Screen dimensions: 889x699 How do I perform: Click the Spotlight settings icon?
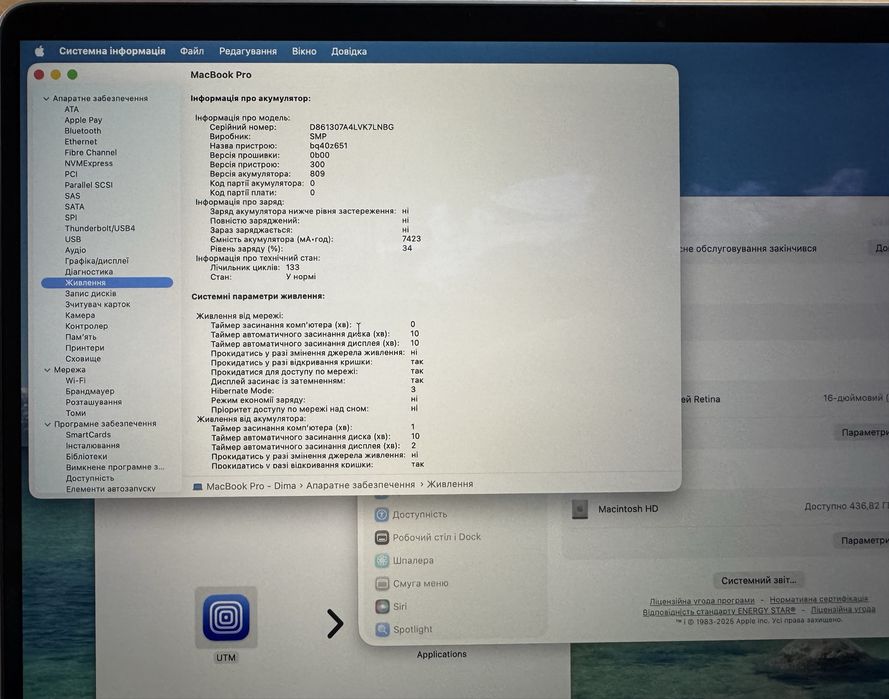(x=382, y=629)
